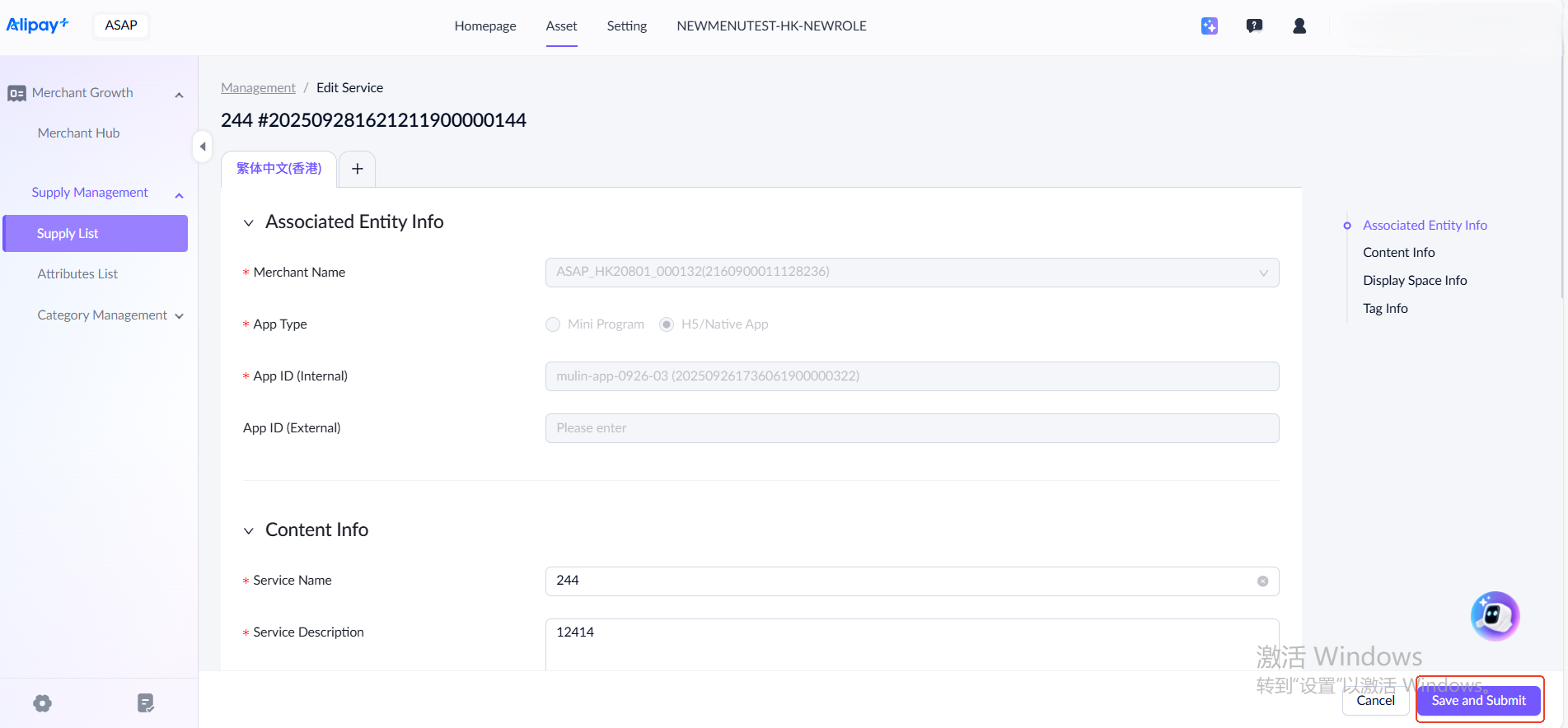Collapse the Content Info section
Screen dimensions: 1568x728
249,531
